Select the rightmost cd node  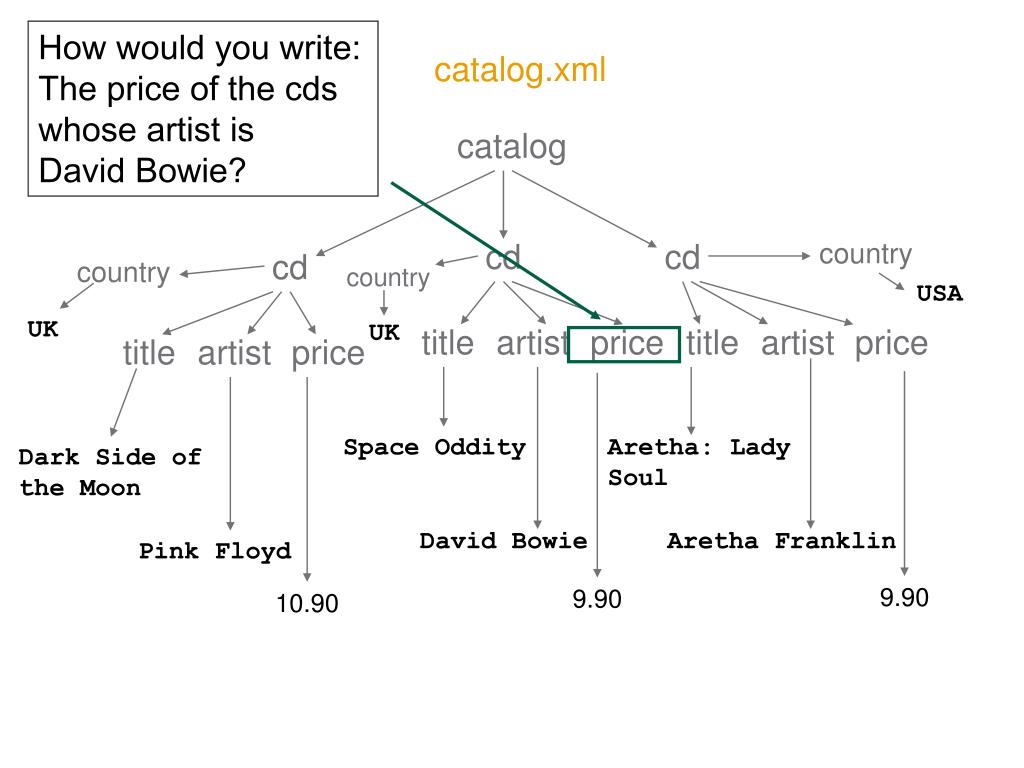[x=682, y=258]
